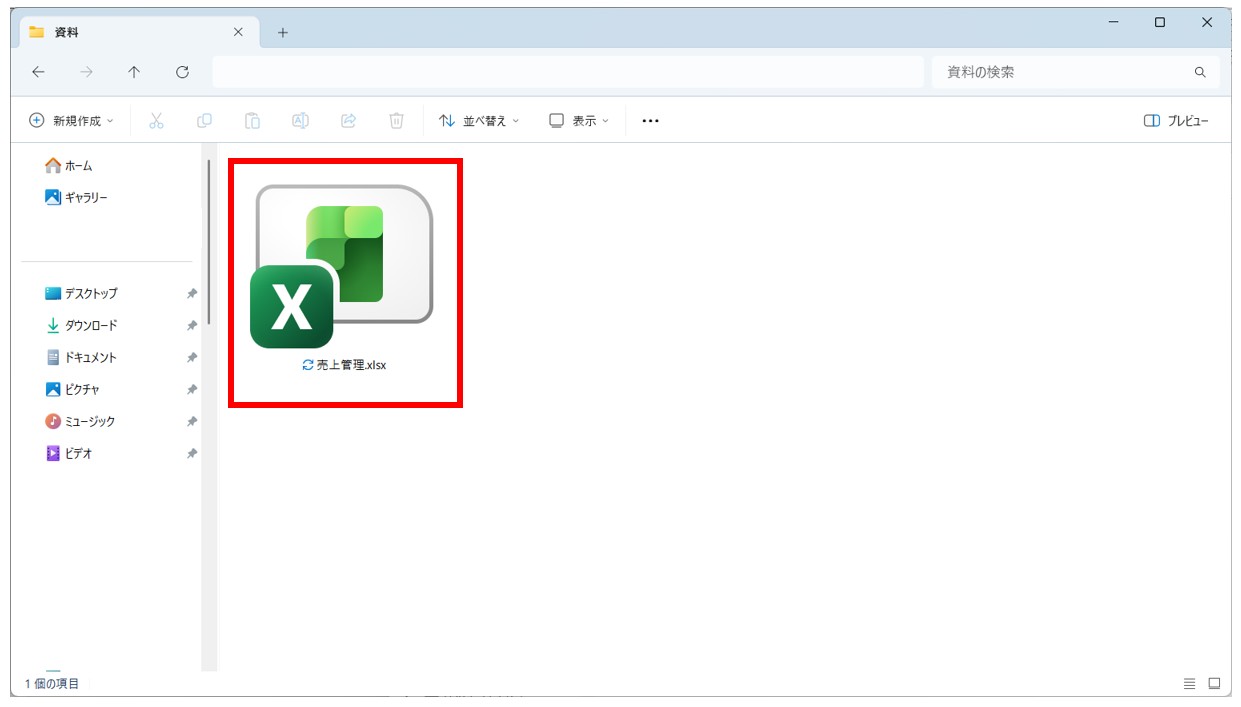Click the Rename icon in toolbar
Viewport: 1241px width, 707px height.
300,120
